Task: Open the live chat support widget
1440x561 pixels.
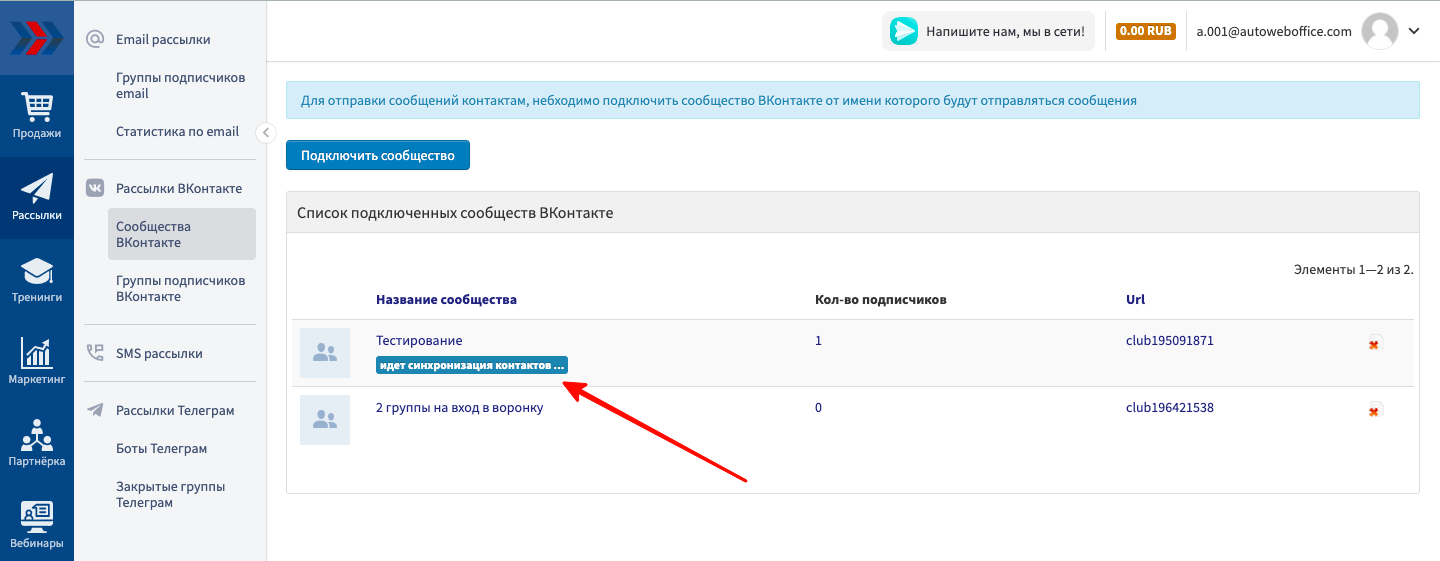Action: (988, 31)
